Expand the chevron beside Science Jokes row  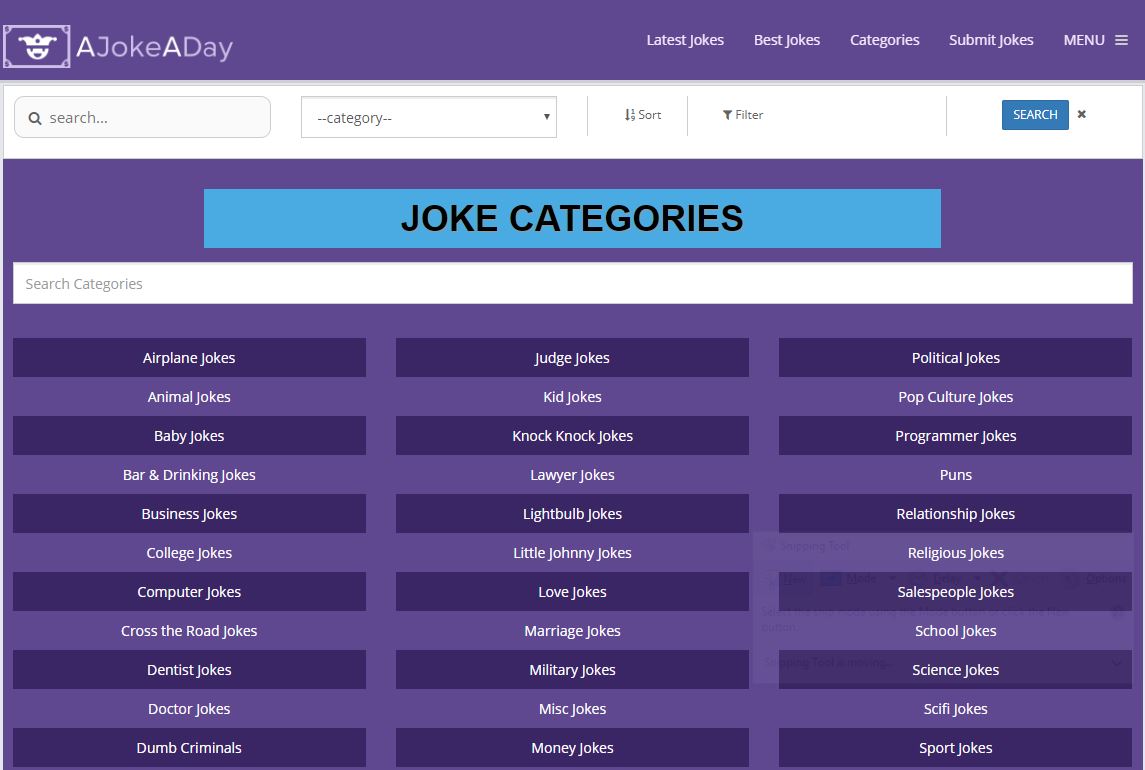[x=1118, y=664]
